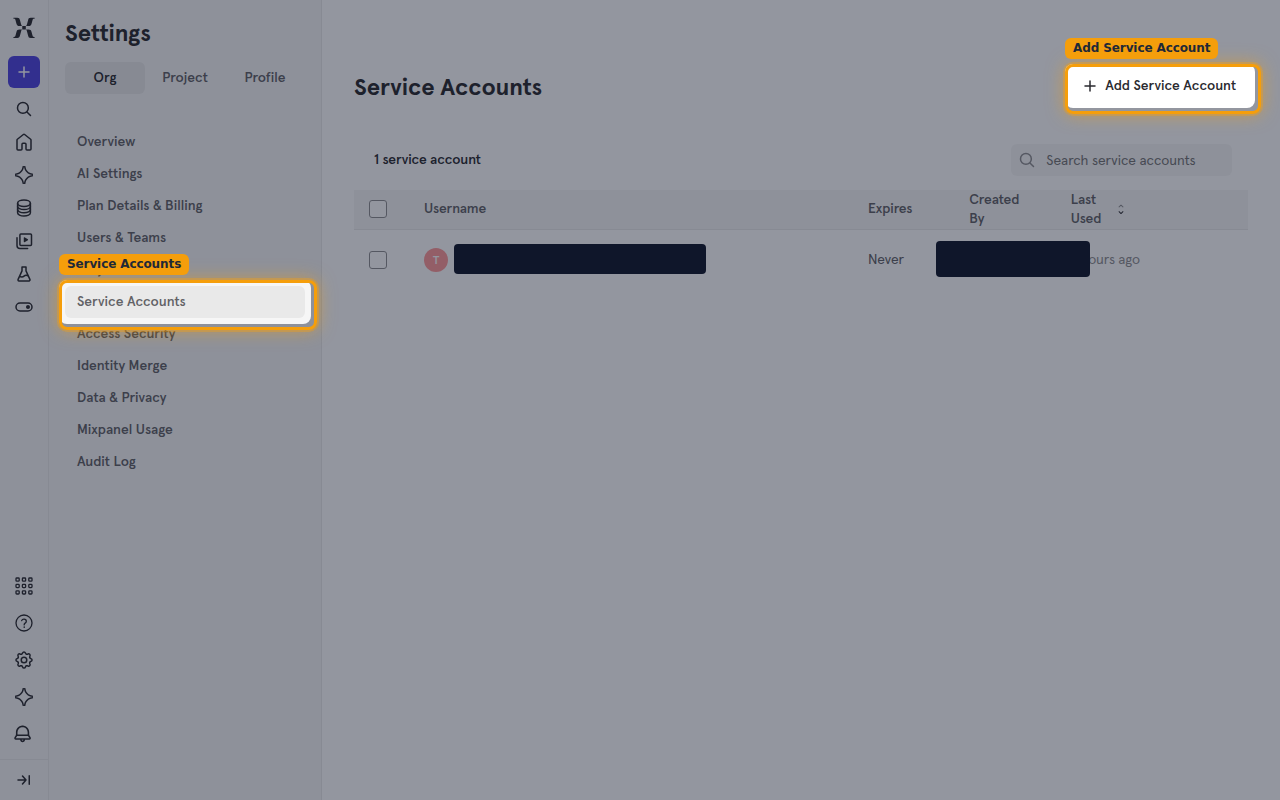Click Add Service Account button
Image resolution: width=1280 pixels, height=800 pixels.
pos(1161,87)
